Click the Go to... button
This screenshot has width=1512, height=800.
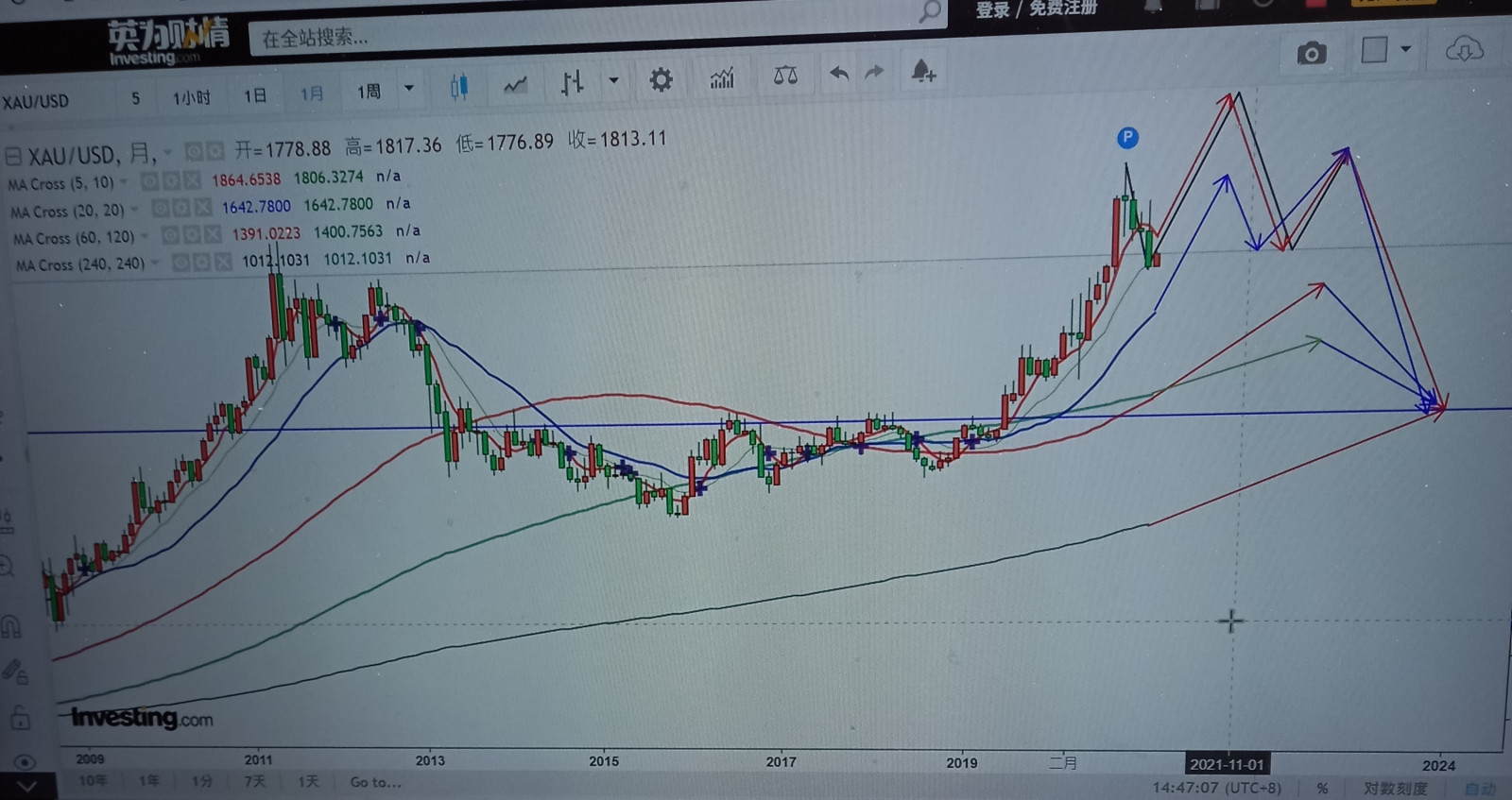[x=375, y=782]
